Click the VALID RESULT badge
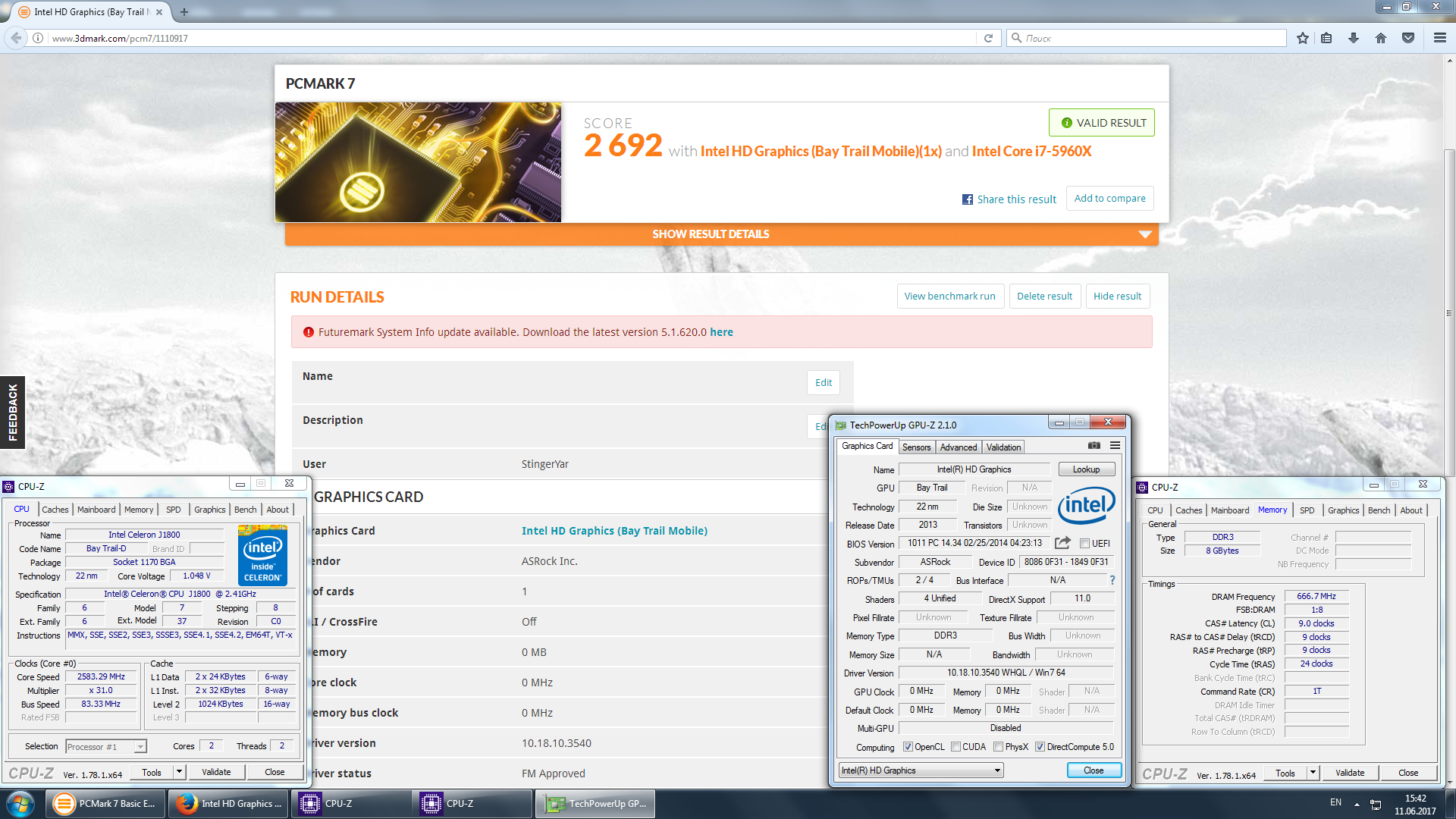This screenshot has height=819, width=1456. pyautogui.click(x=1102, y=123)
